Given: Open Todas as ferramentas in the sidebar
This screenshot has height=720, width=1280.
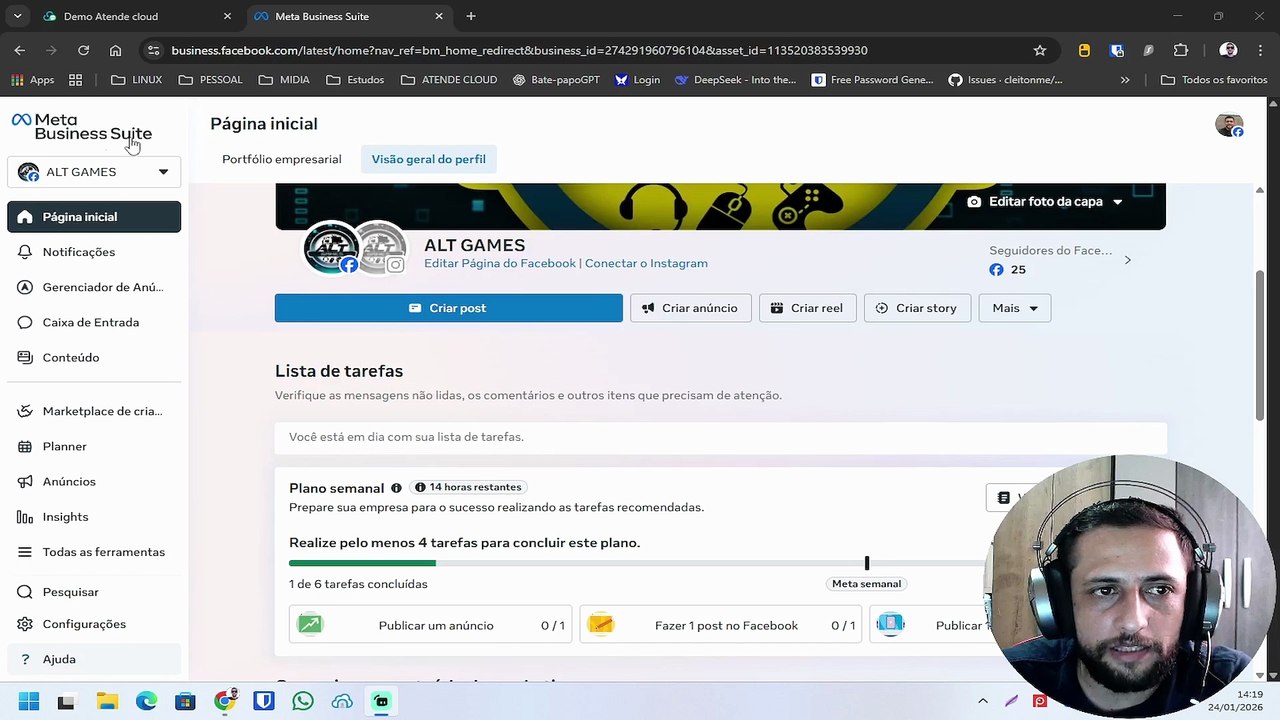Looking at the screenshot, I should click(x=94, y=552).
